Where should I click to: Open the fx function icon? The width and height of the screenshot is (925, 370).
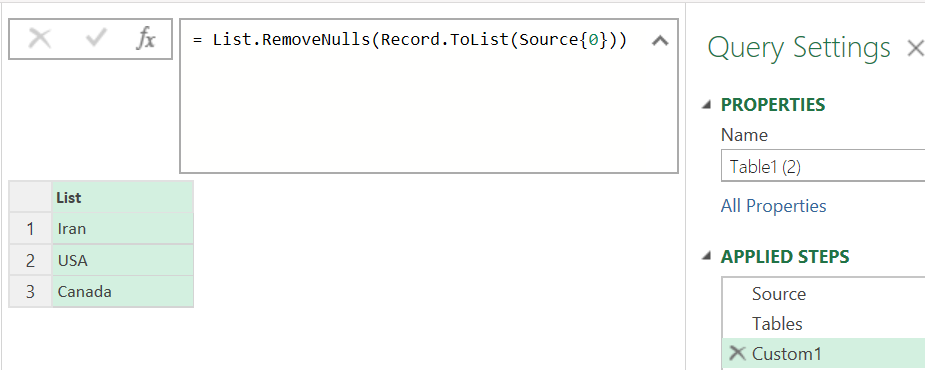pos(146,39)
